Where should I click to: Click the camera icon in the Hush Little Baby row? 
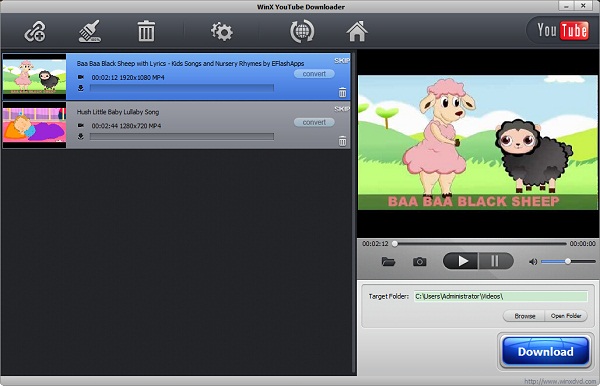pyautogui.click(x=81, y=125)
